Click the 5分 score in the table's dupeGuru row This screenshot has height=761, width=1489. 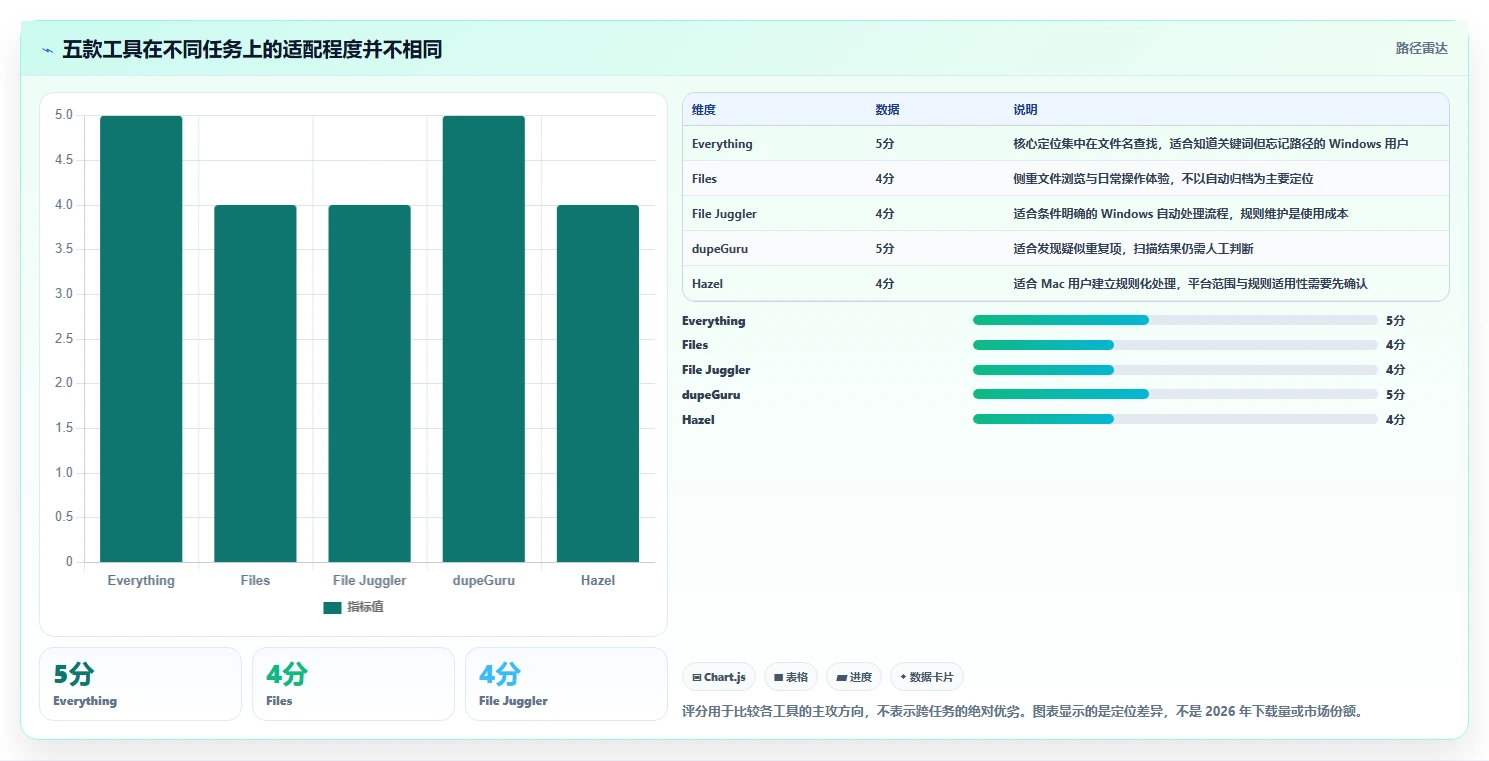884,249
